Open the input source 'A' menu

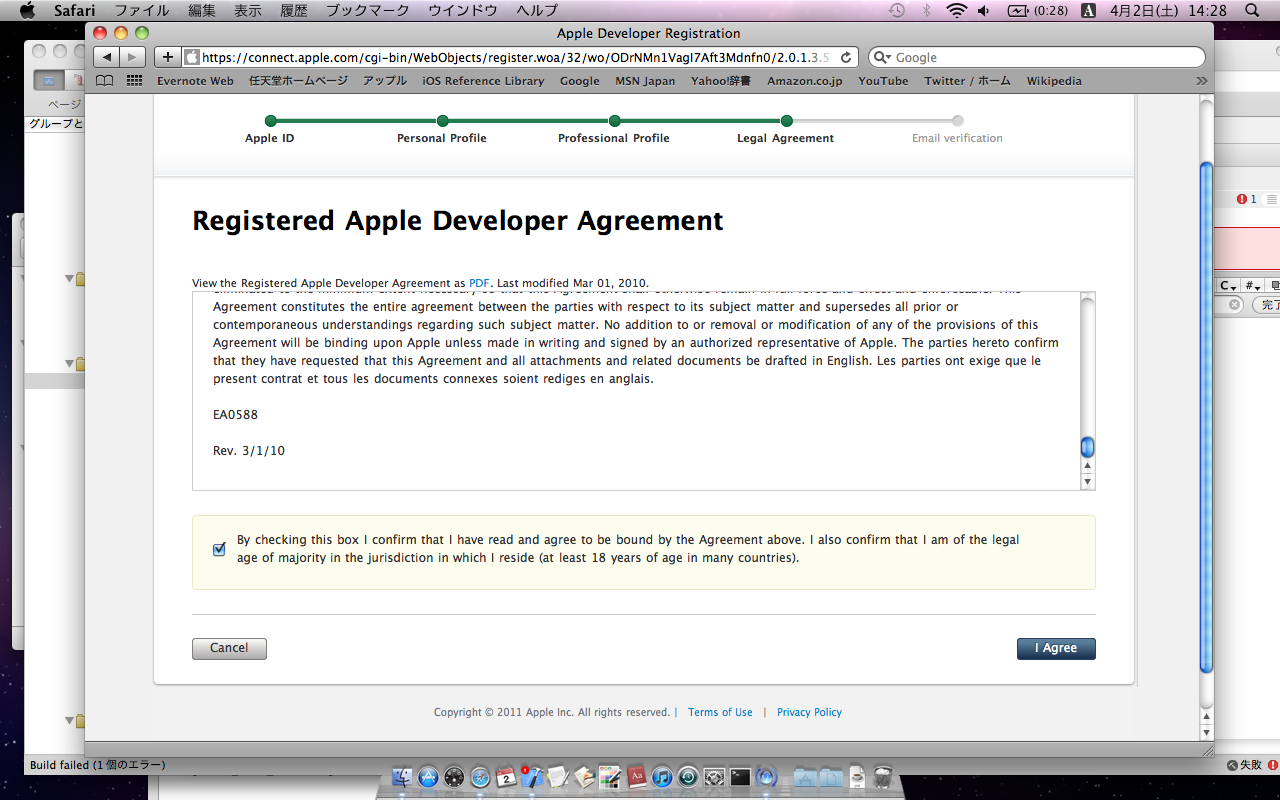click(1087, 10)
